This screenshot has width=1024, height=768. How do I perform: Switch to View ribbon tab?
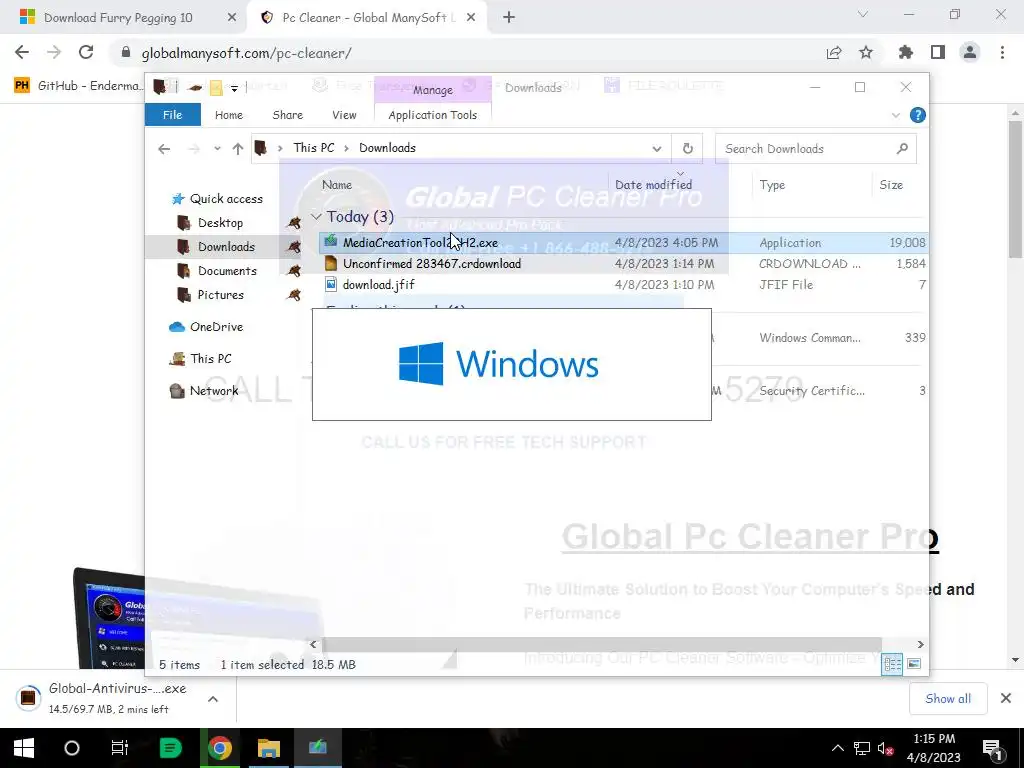(x=344, y=115)
